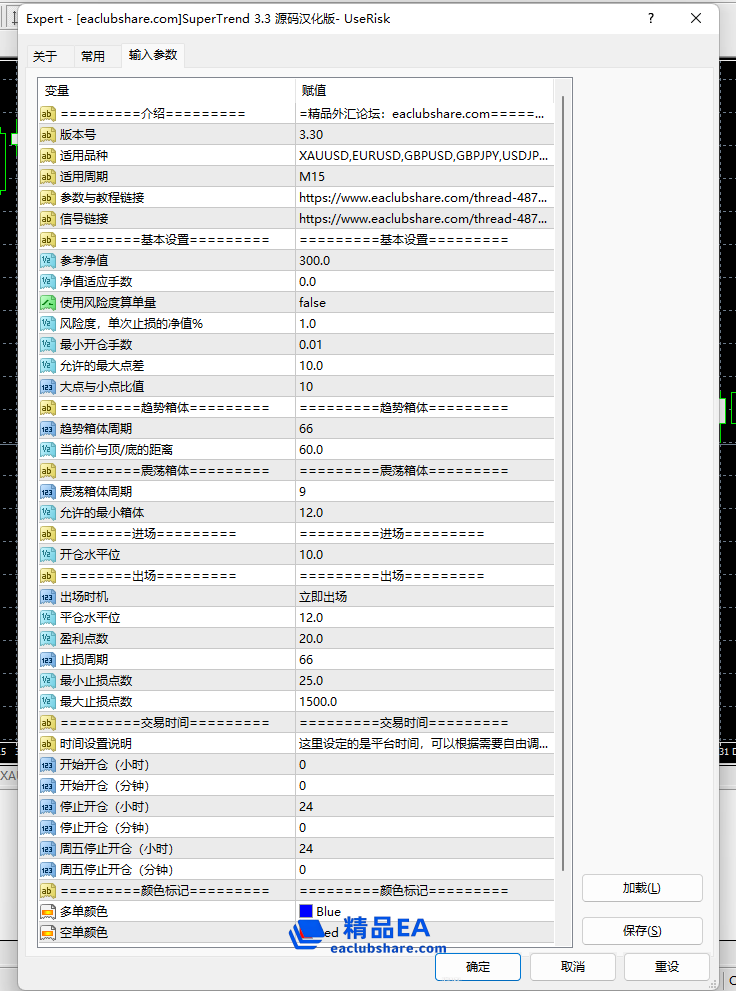Click the string icon beside 适用品种
The width and height of the screenshot is (736, 991).
(48, 155)
